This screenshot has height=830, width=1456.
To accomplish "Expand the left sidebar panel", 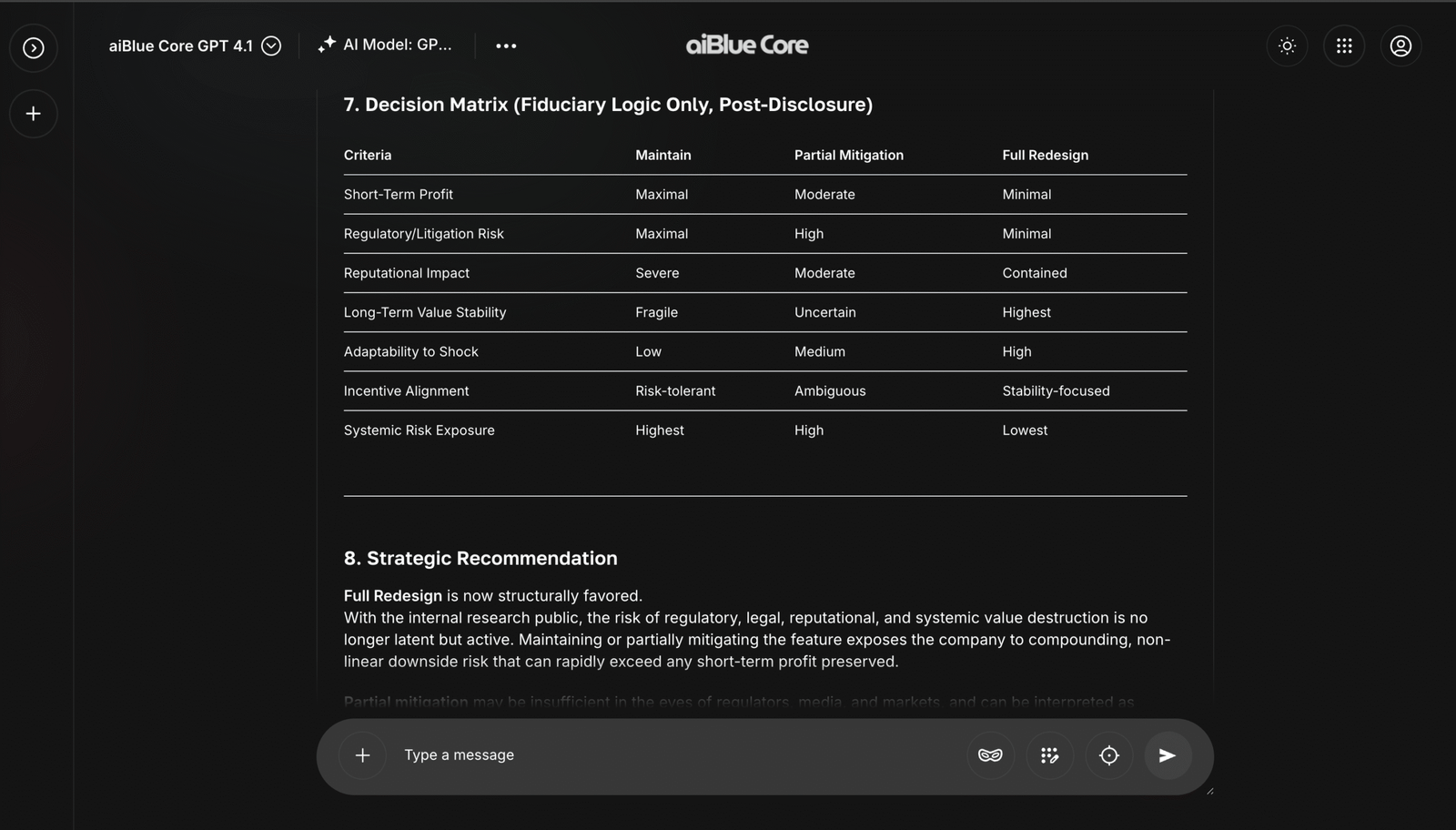I will (x=34, y=47).
